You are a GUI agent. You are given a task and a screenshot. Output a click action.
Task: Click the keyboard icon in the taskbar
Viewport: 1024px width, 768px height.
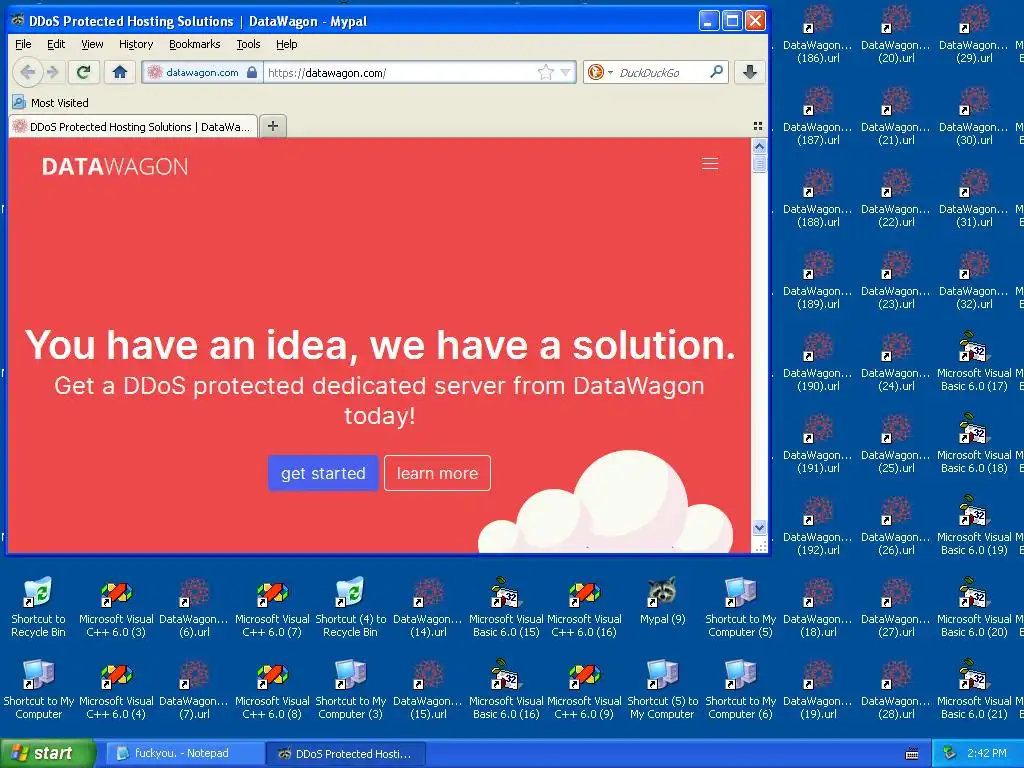pyautogui.click(x=912, y=754)
